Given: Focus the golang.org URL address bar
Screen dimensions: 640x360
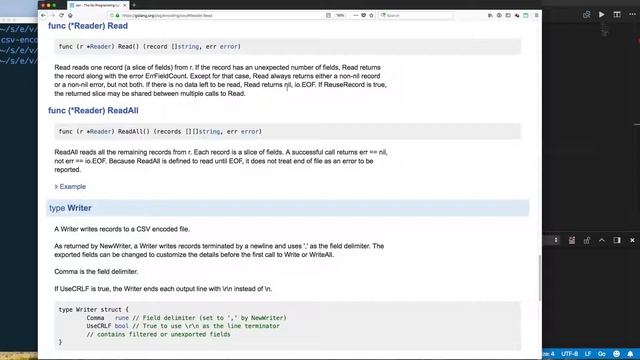Looking at the screenshot, I should coord(220,15).
